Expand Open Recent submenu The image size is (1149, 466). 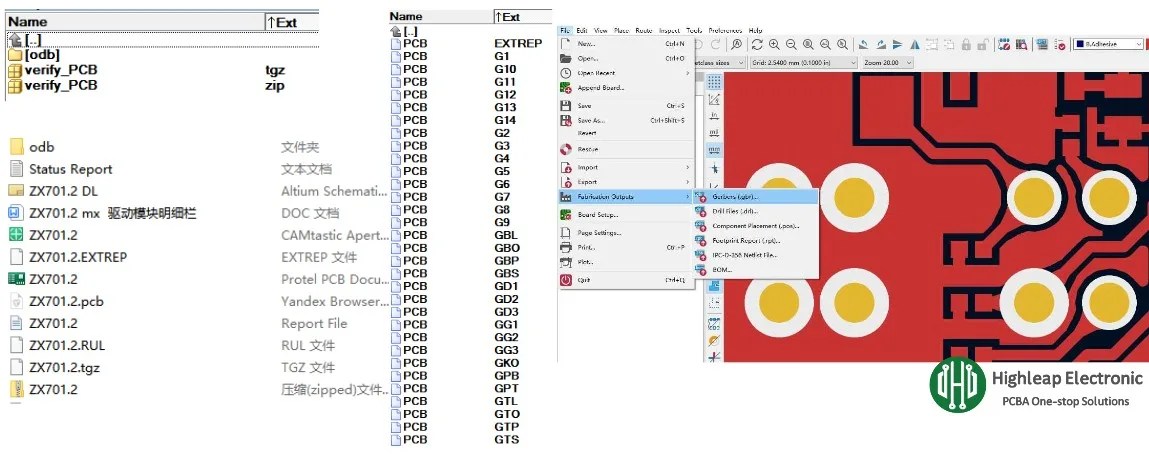pyautogui.click(x=625, y=73)
